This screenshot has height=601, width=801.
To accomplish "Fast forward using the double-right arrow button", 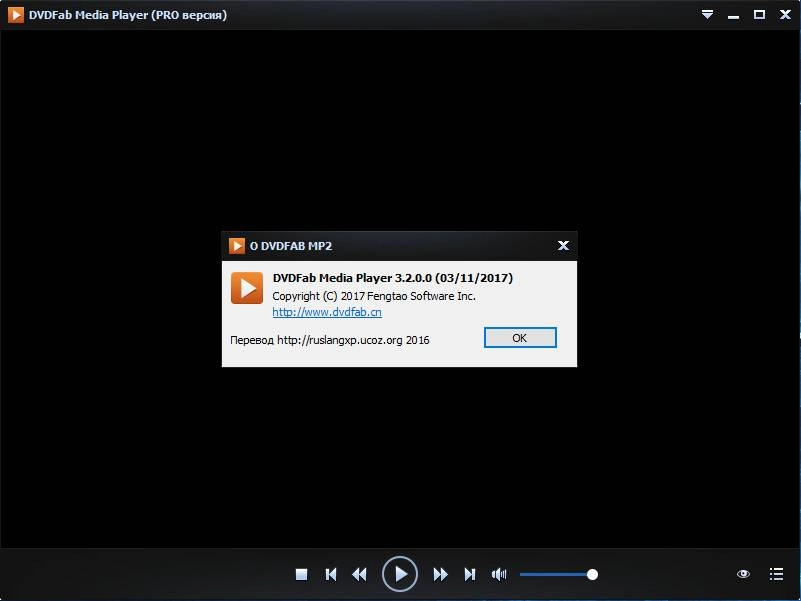I will pyautogui.click(x=440, y=574).
